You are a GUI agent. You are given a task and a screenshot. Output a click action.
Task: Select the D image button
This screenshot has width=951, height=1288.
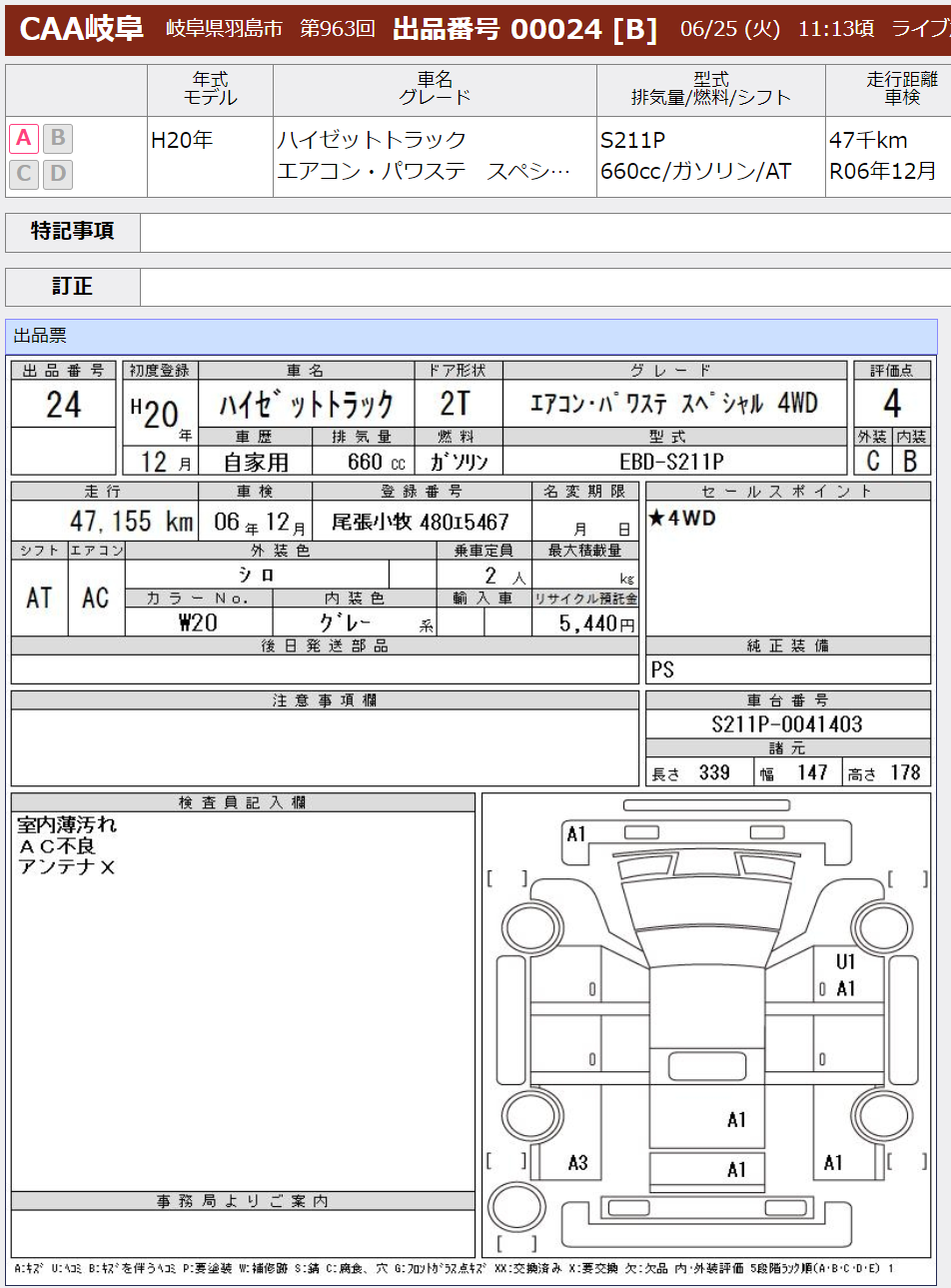58,174
